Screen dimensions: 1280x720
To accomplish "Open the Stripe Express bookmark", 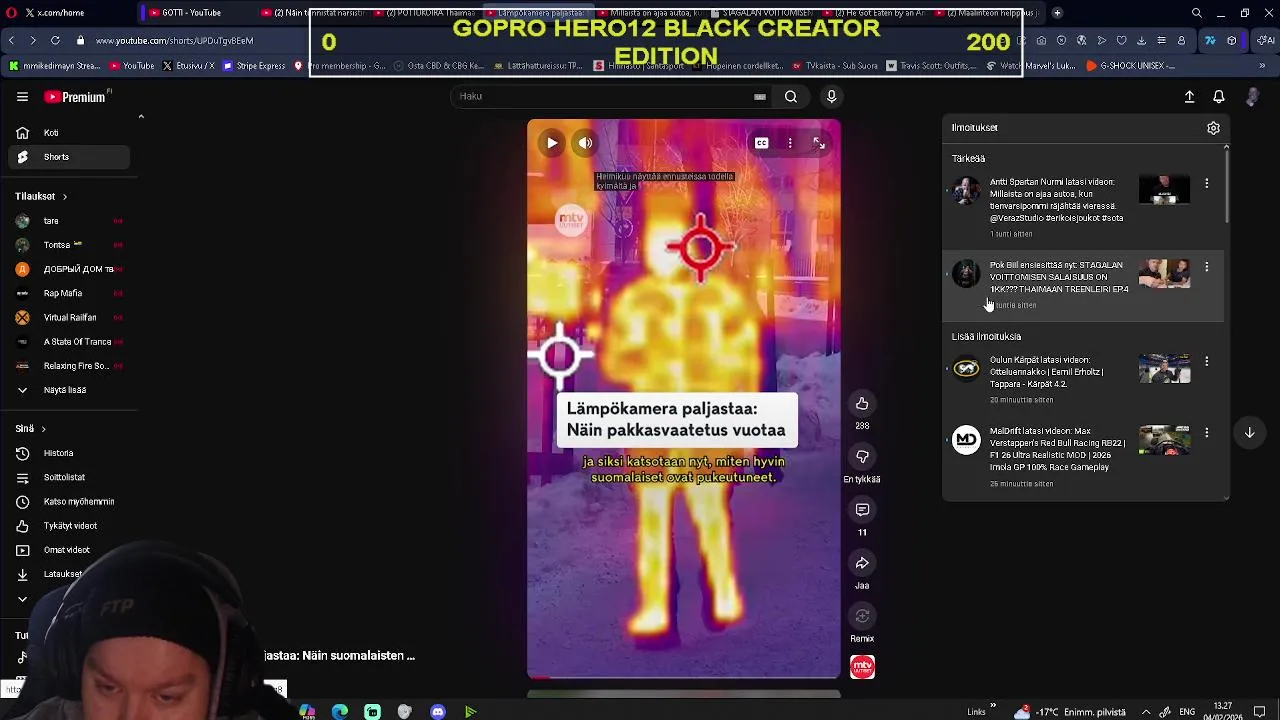I will [x=254, y=66].
